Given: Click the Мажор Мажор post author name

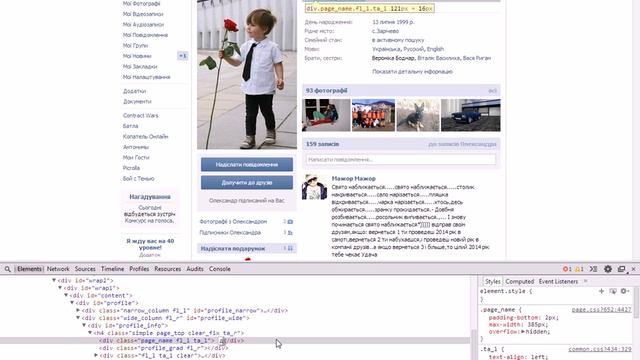Looking at the screenshot, I should [353, 178].
